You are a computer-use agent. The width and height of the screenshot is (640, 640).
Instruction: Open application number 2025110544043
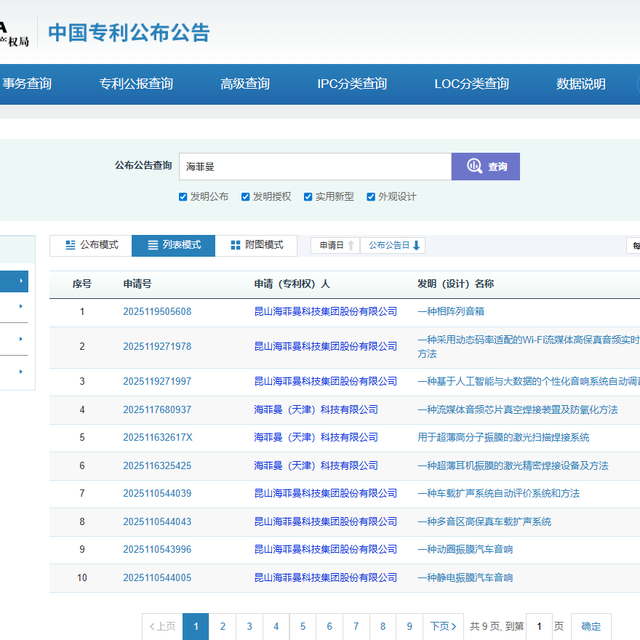157,522
